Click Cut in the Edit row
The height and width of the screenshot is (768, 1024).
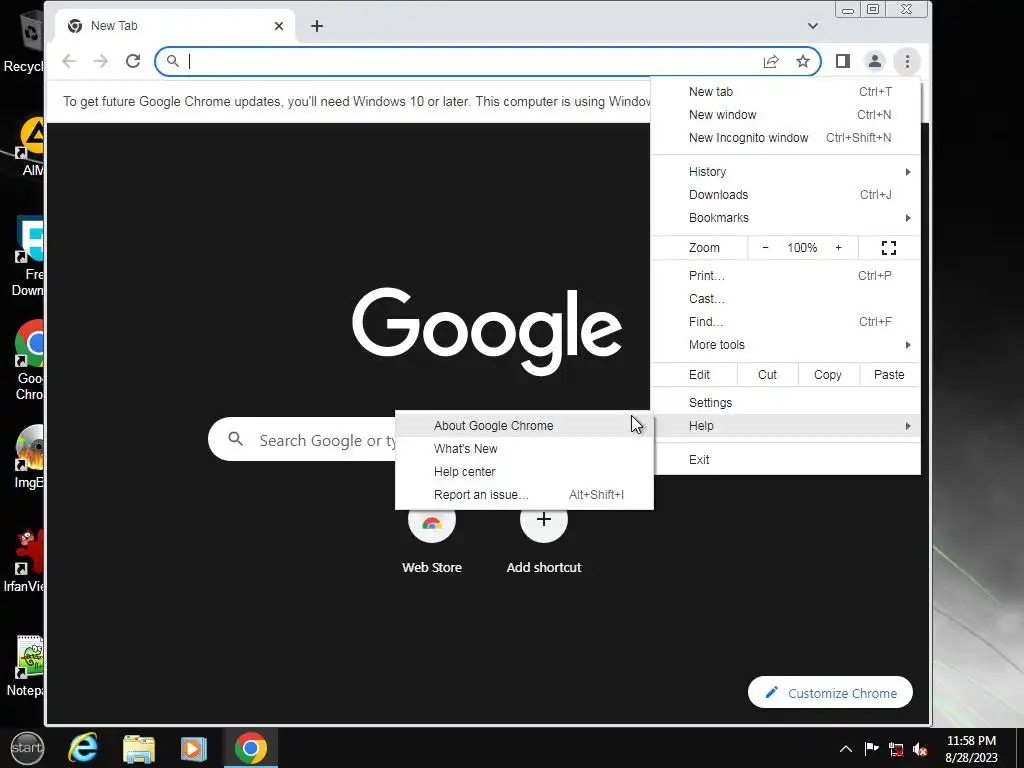(767, 375)
